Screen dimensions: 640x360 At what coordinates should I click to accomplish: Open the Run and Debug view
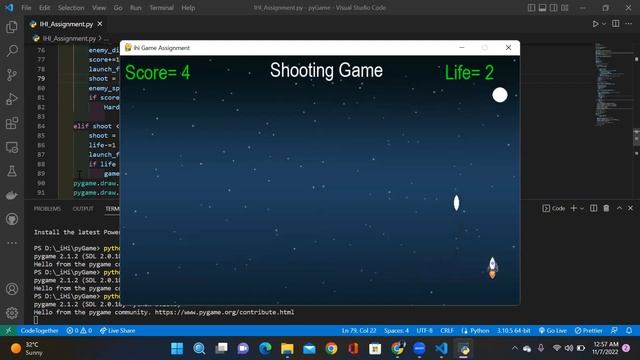pyautogui.click(x=12, y=99)
